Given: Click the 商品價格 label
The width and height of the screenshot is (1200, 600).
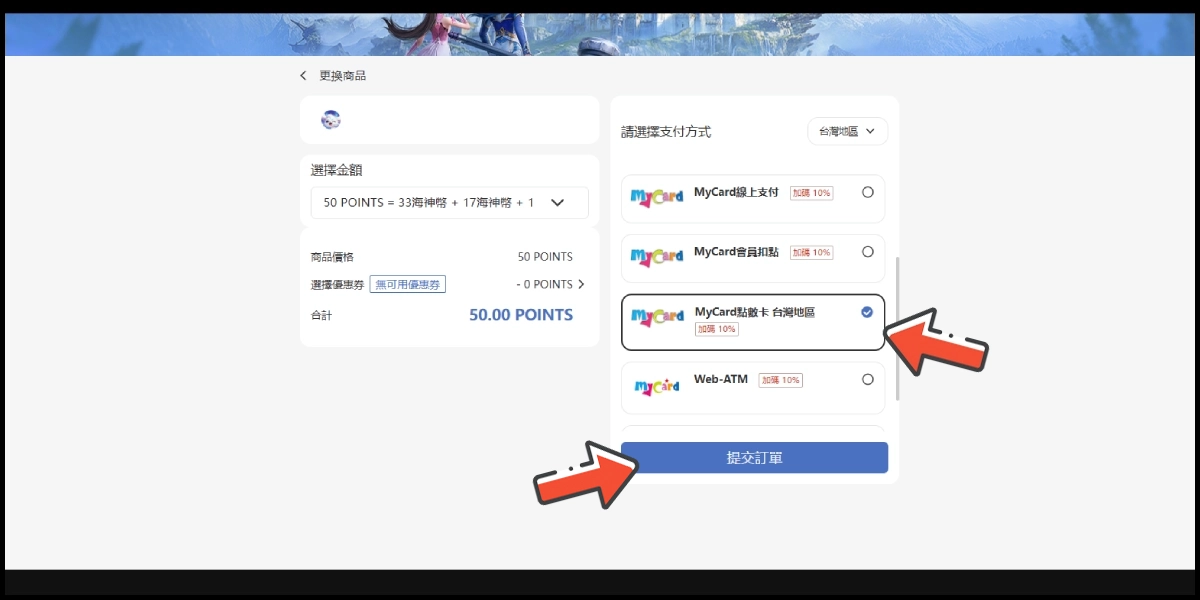Looking at the screenshot, I should coord(332,257).
